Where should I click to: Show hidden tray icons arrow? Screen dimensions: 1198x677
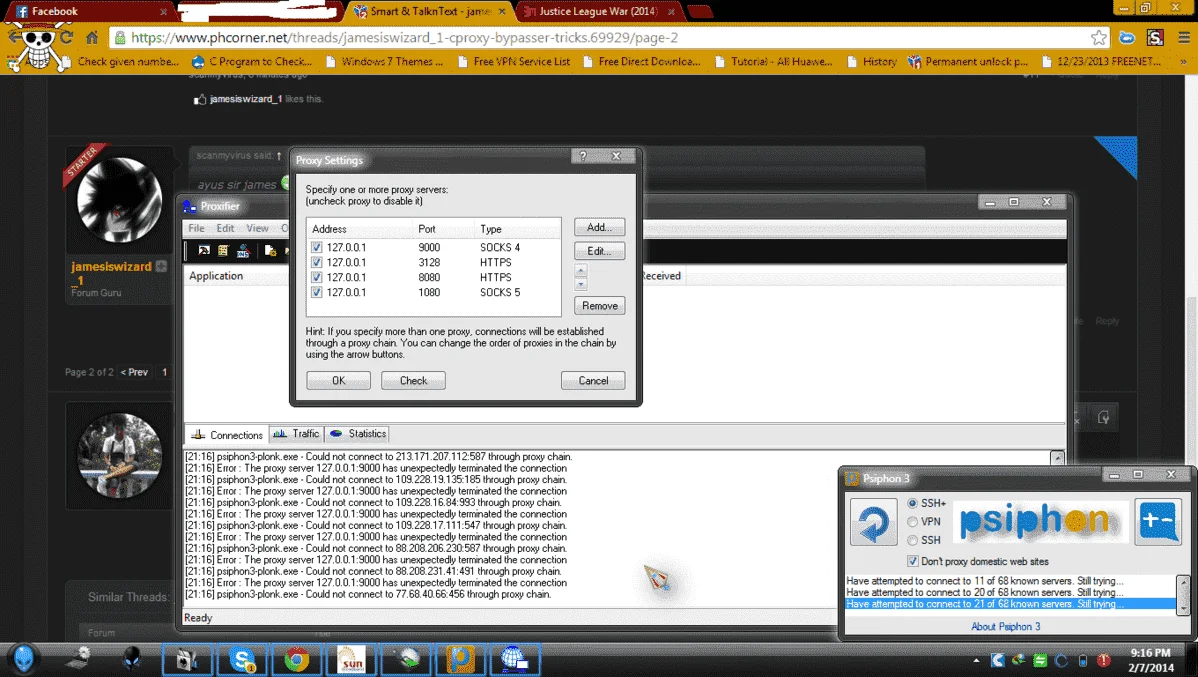click(x=976, y=660)
